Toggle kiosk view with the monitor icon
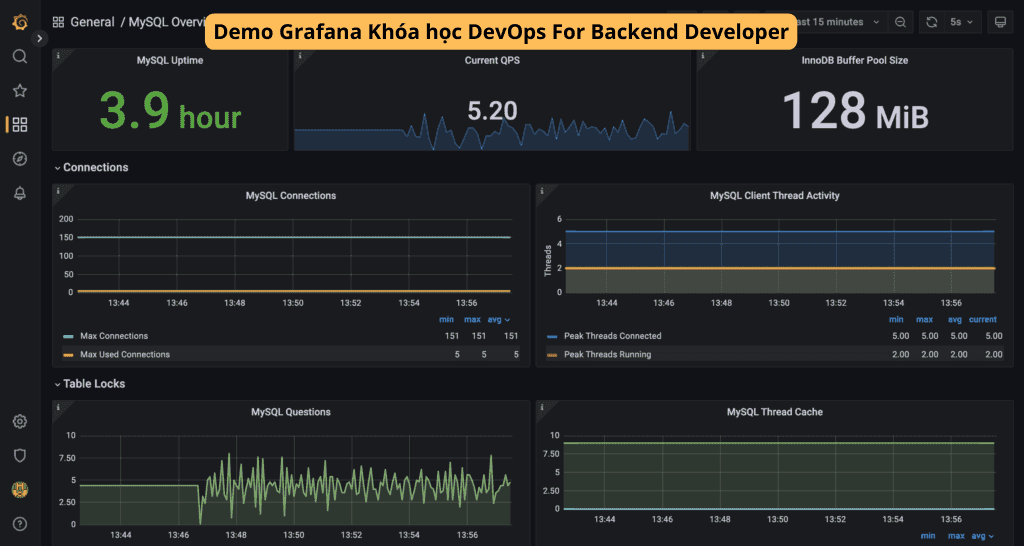 (999, 22)
